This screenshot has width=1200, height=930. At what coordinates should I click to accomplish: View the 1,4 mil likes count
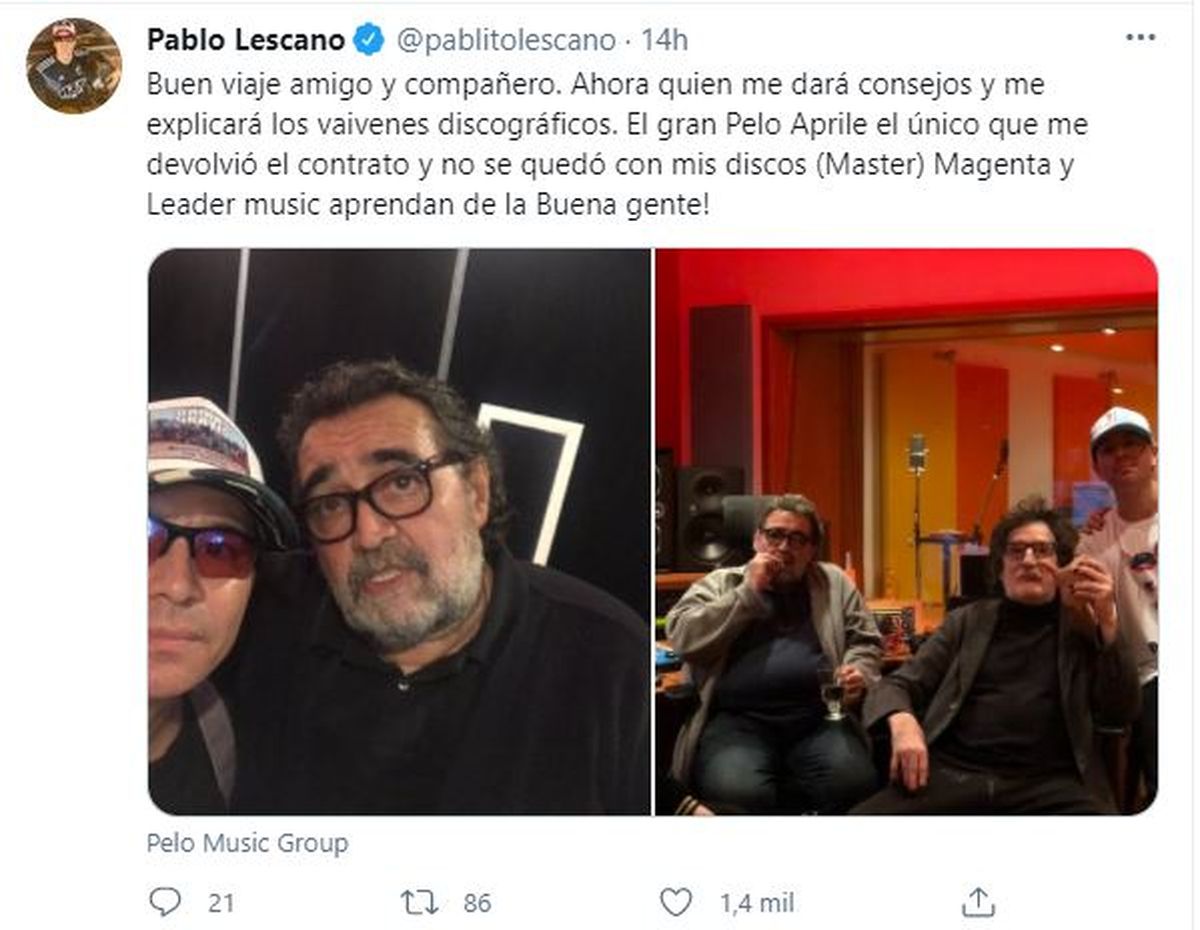756,903
